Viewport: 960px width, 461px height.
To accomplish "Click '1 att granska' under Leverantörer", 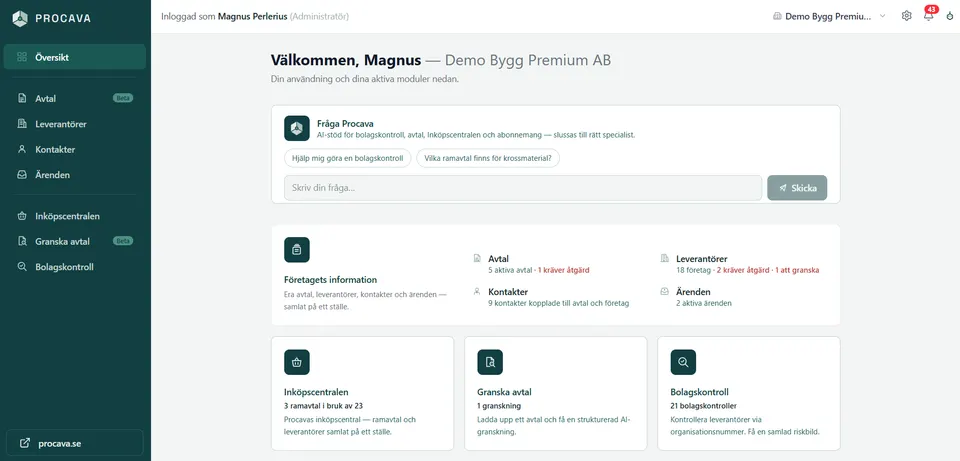I will click(797, 270).
